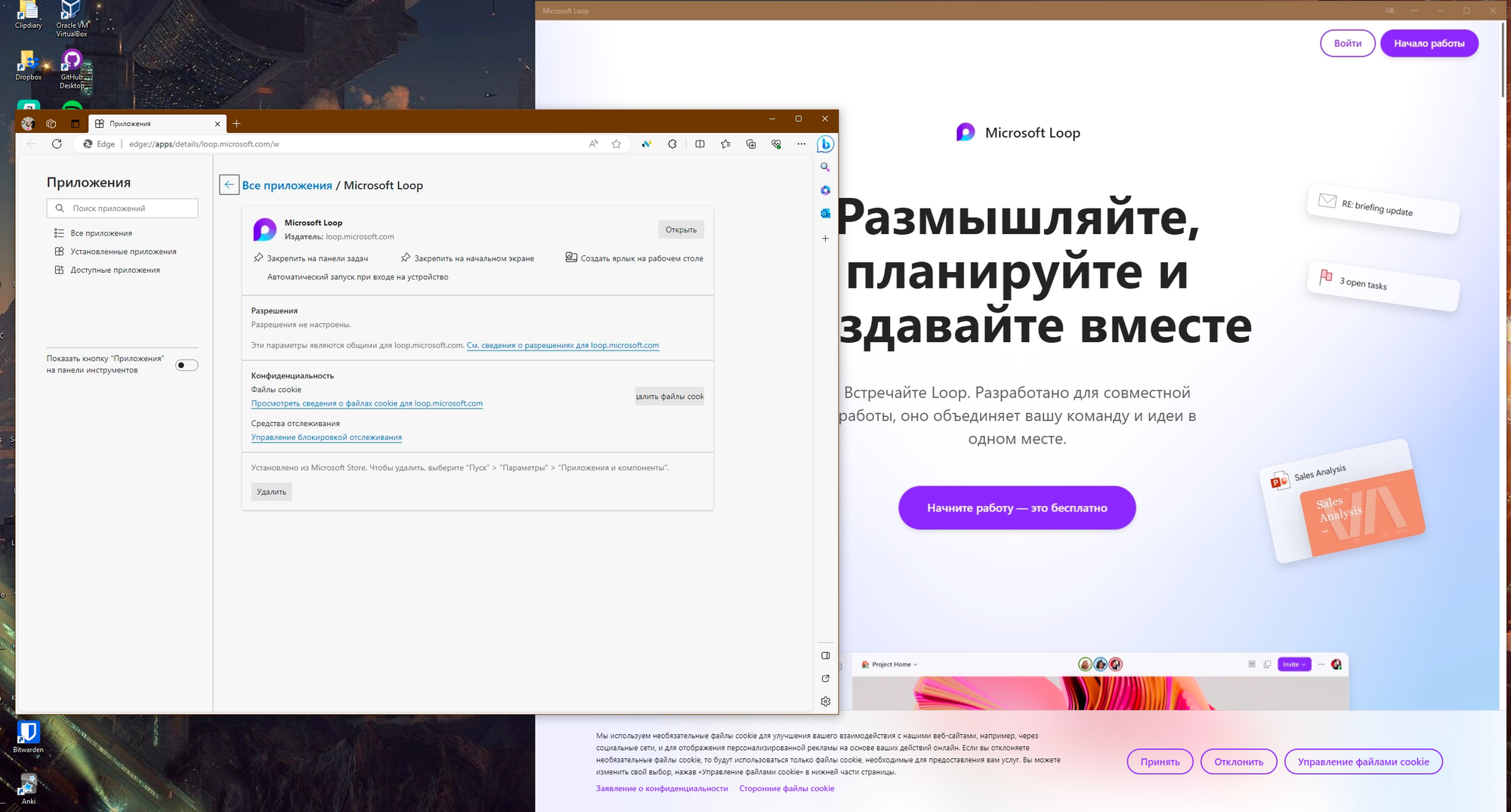Open the Outlook icon in Edge sidebar

[x=825, y=214]
